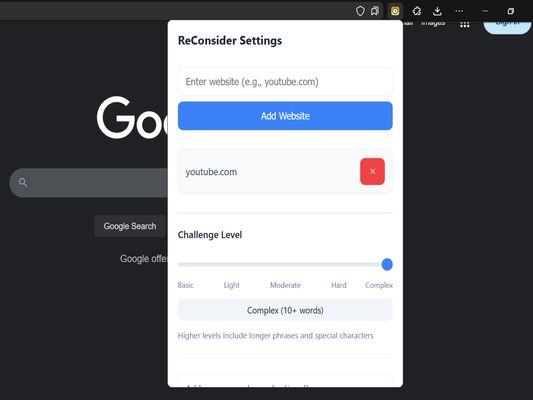
Task: Click the Challenge Level slider handle
Action: [x=387, y=264]
